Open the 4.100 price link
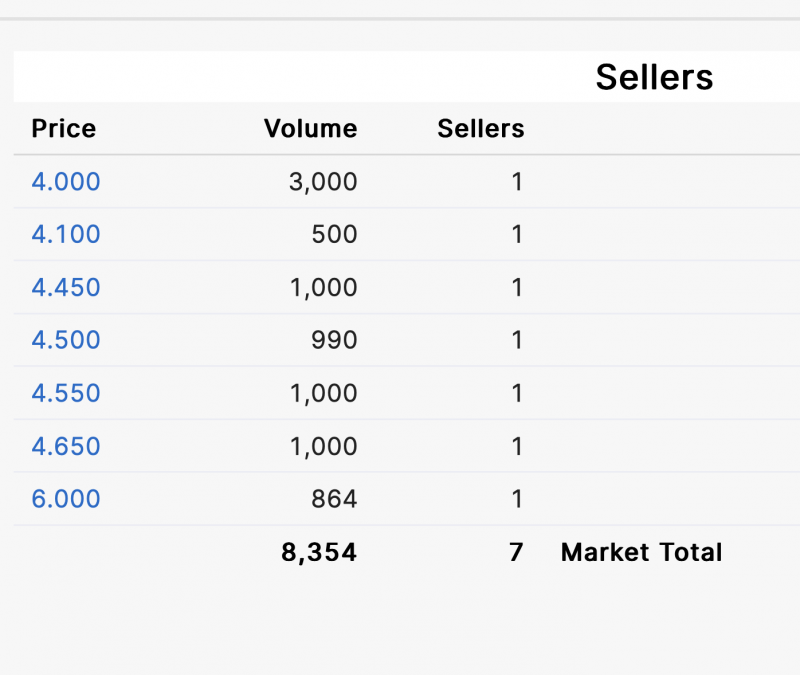Viewport: 800px width, 675px height. pos(66,235)
